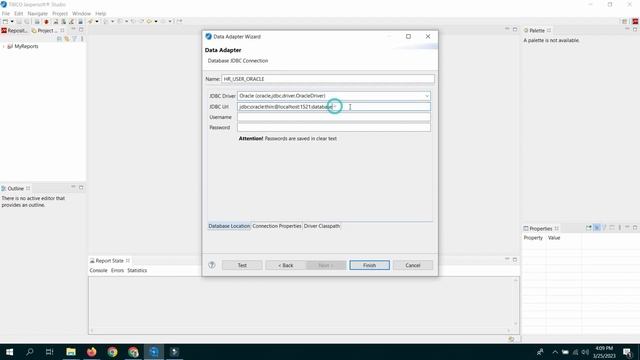
Task: Focus the Username input field
Action: 333,117
